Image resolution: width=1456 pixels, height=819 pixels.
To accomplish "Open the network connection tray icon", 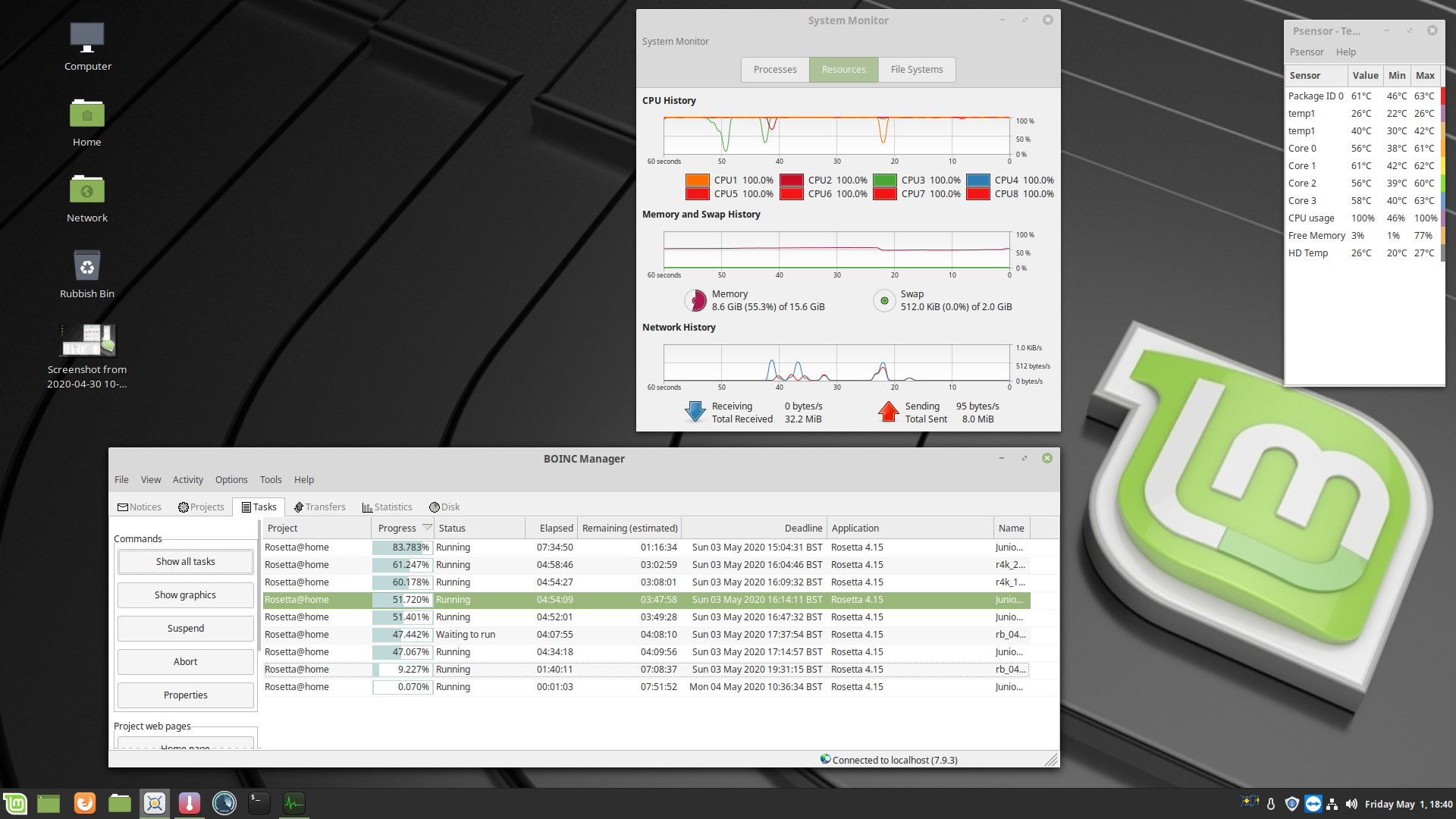I will click(1332, 804).
